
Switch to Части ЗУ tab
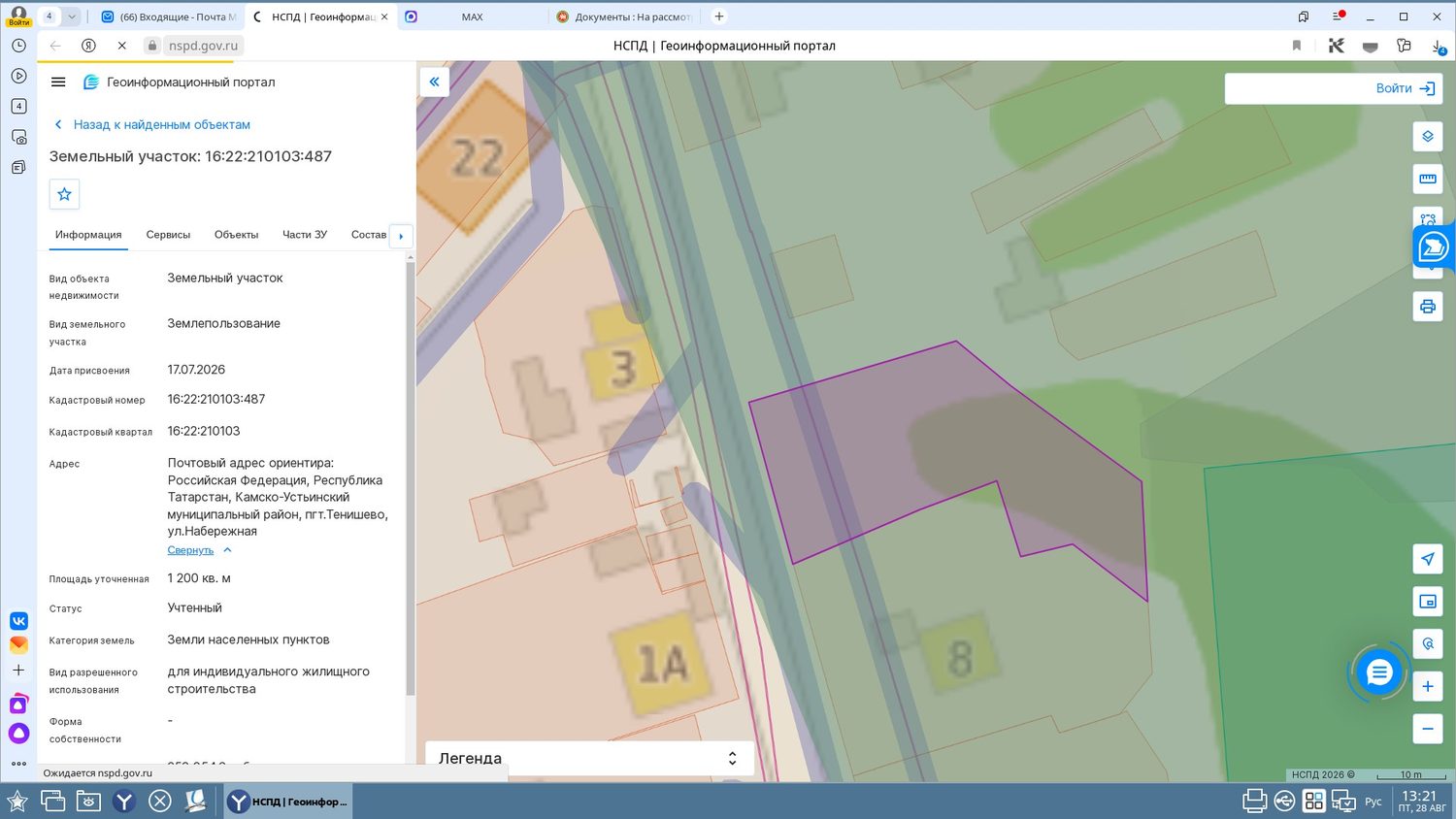[305, 235]
